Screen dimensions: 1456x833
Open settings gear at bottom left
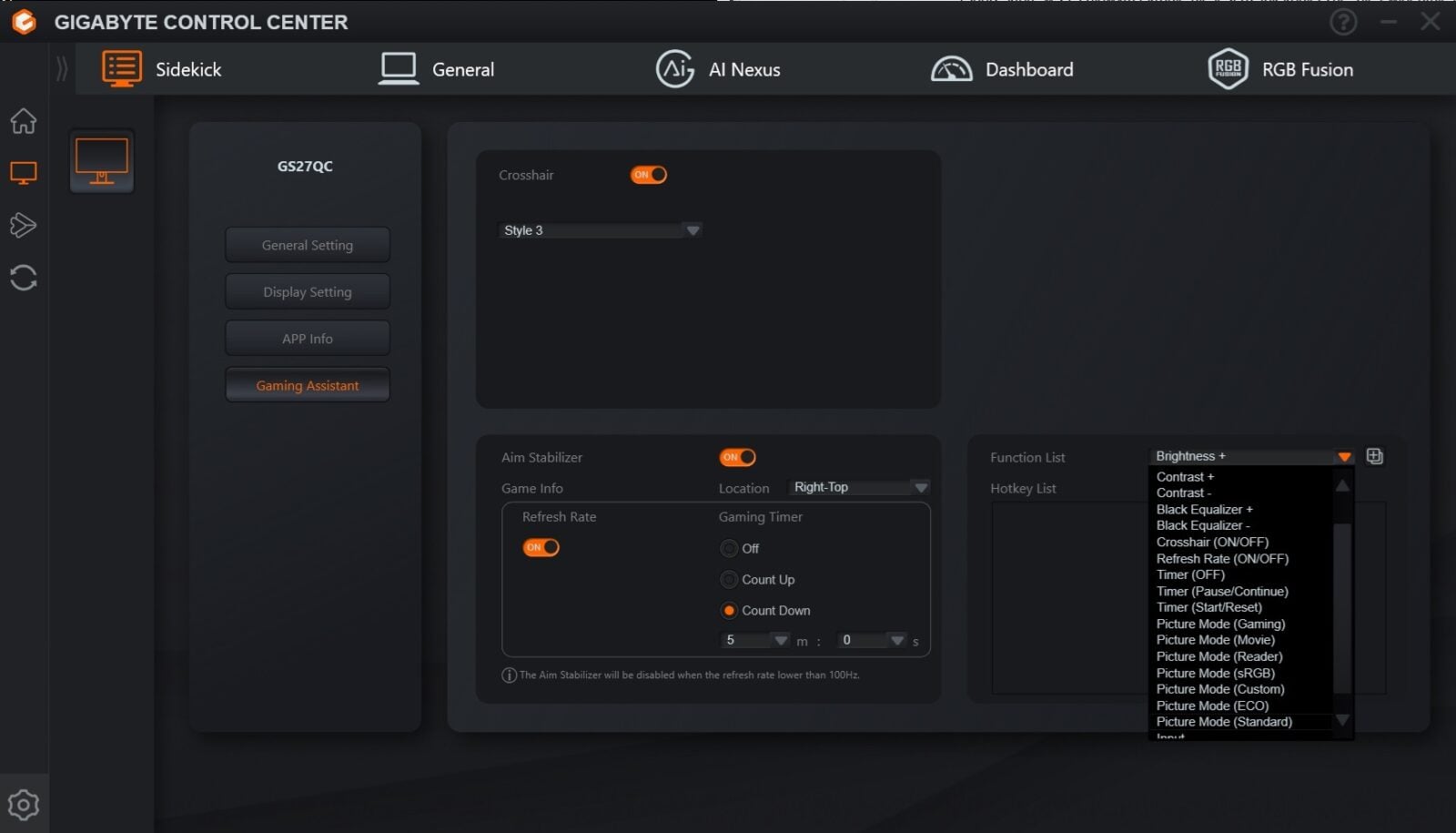pyautogui.click(x=24, y=805)
